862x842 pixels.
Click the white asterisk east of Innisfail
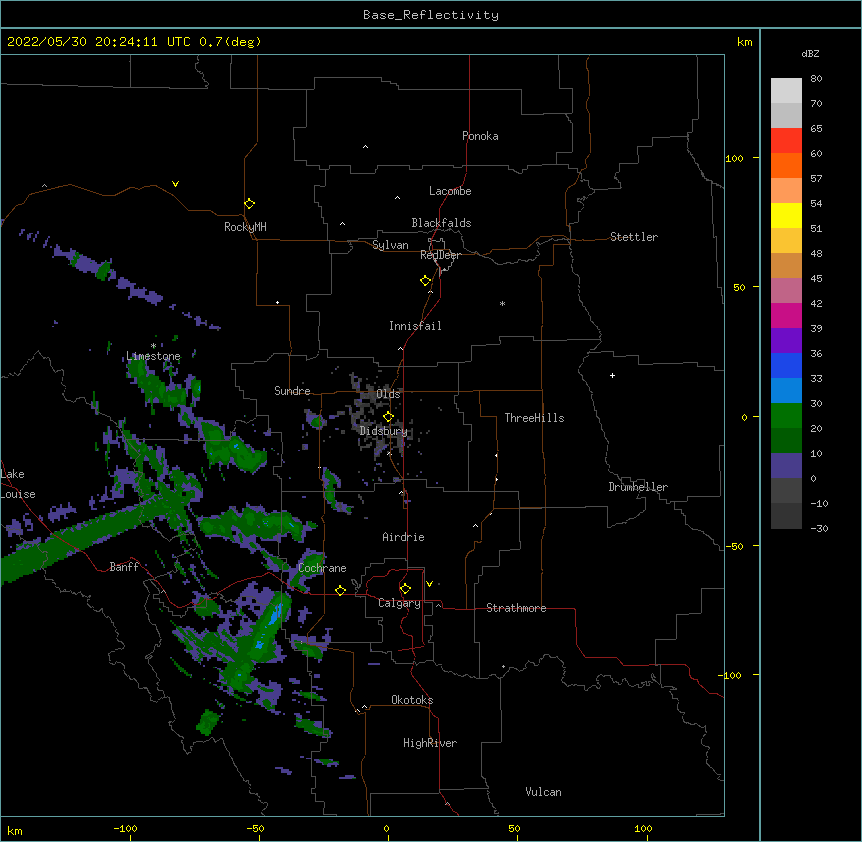click(x=502, y=303)
